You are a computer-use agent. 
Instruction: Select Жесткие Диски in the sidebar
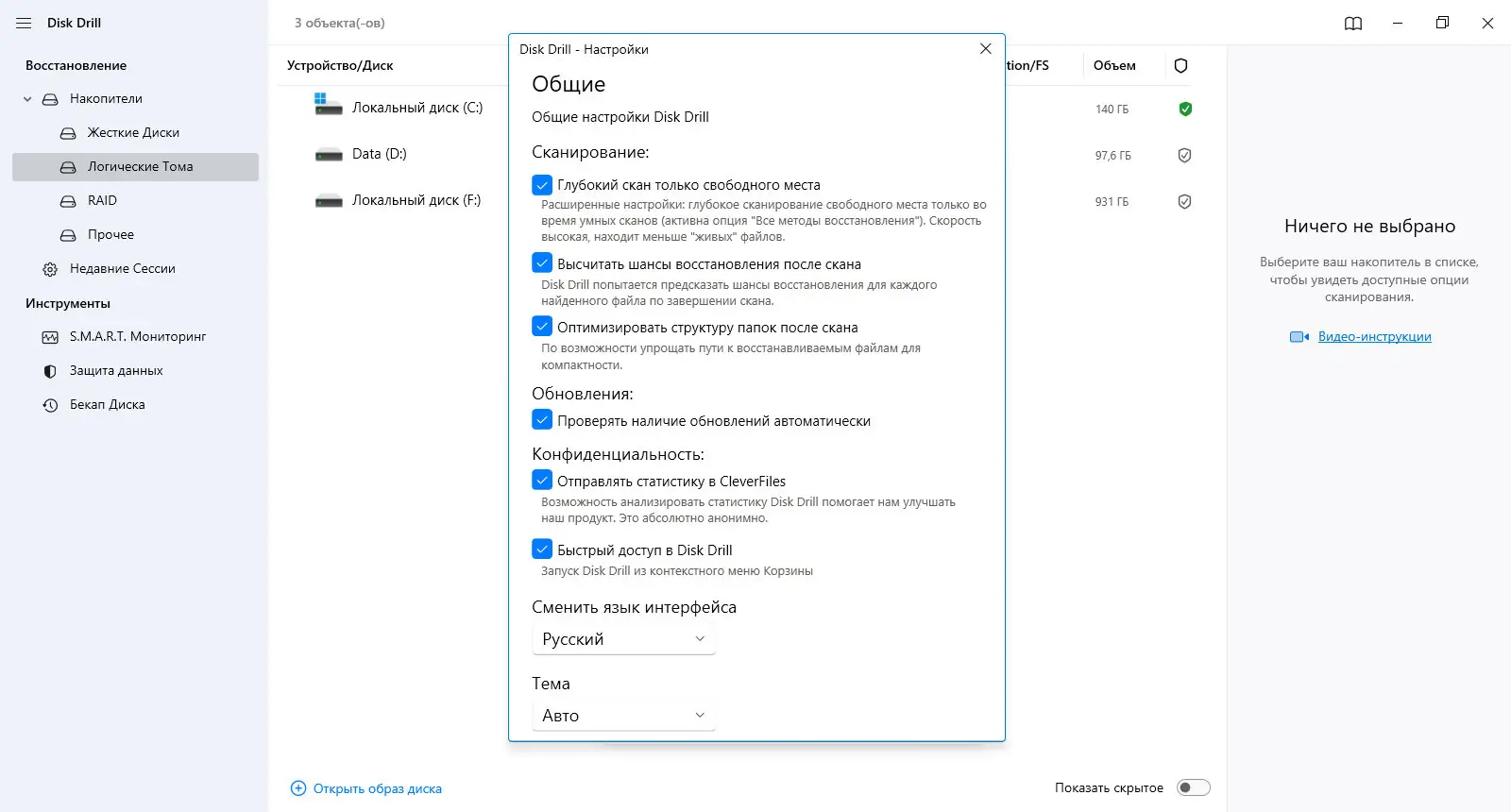point(133,133)
